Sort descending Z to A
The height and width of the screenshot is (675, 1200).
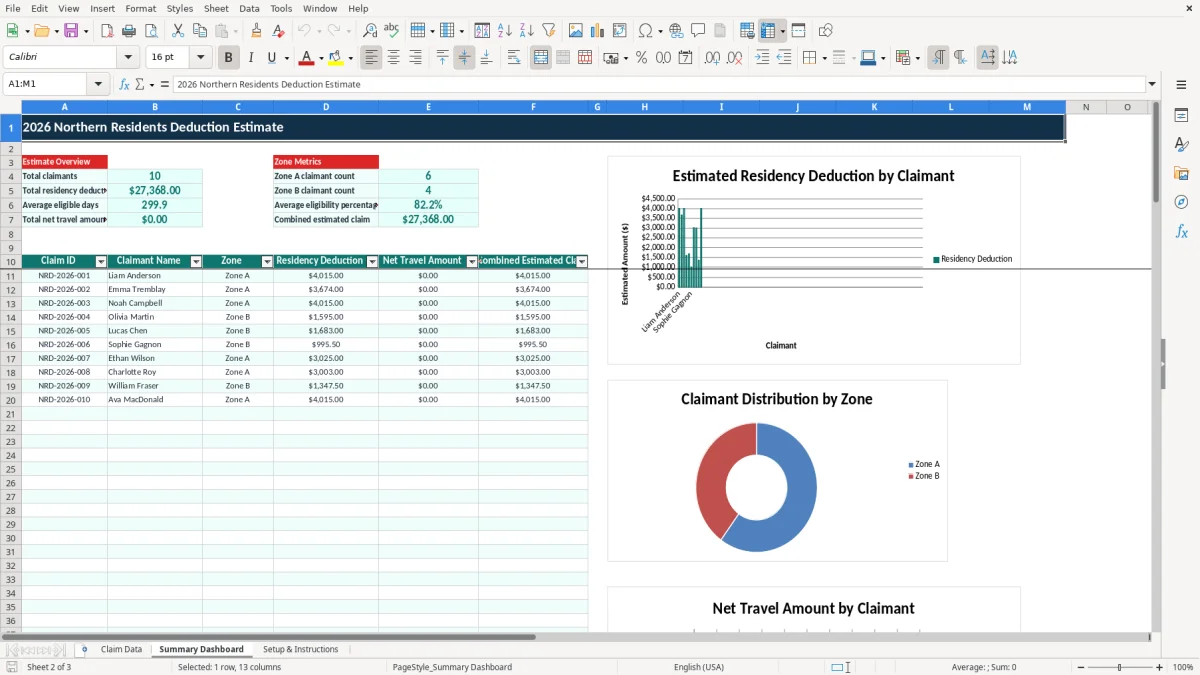526,31
